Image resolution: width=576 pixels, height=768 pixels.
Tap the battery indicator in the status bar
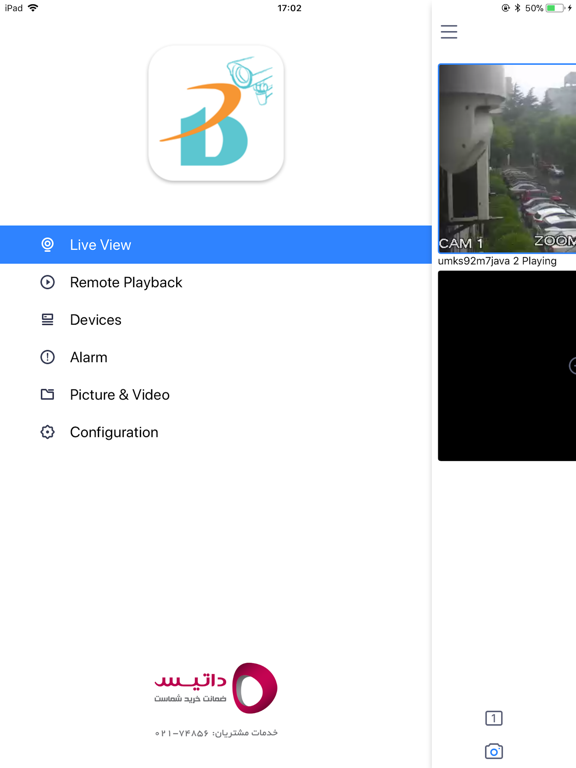pos(555,8)
